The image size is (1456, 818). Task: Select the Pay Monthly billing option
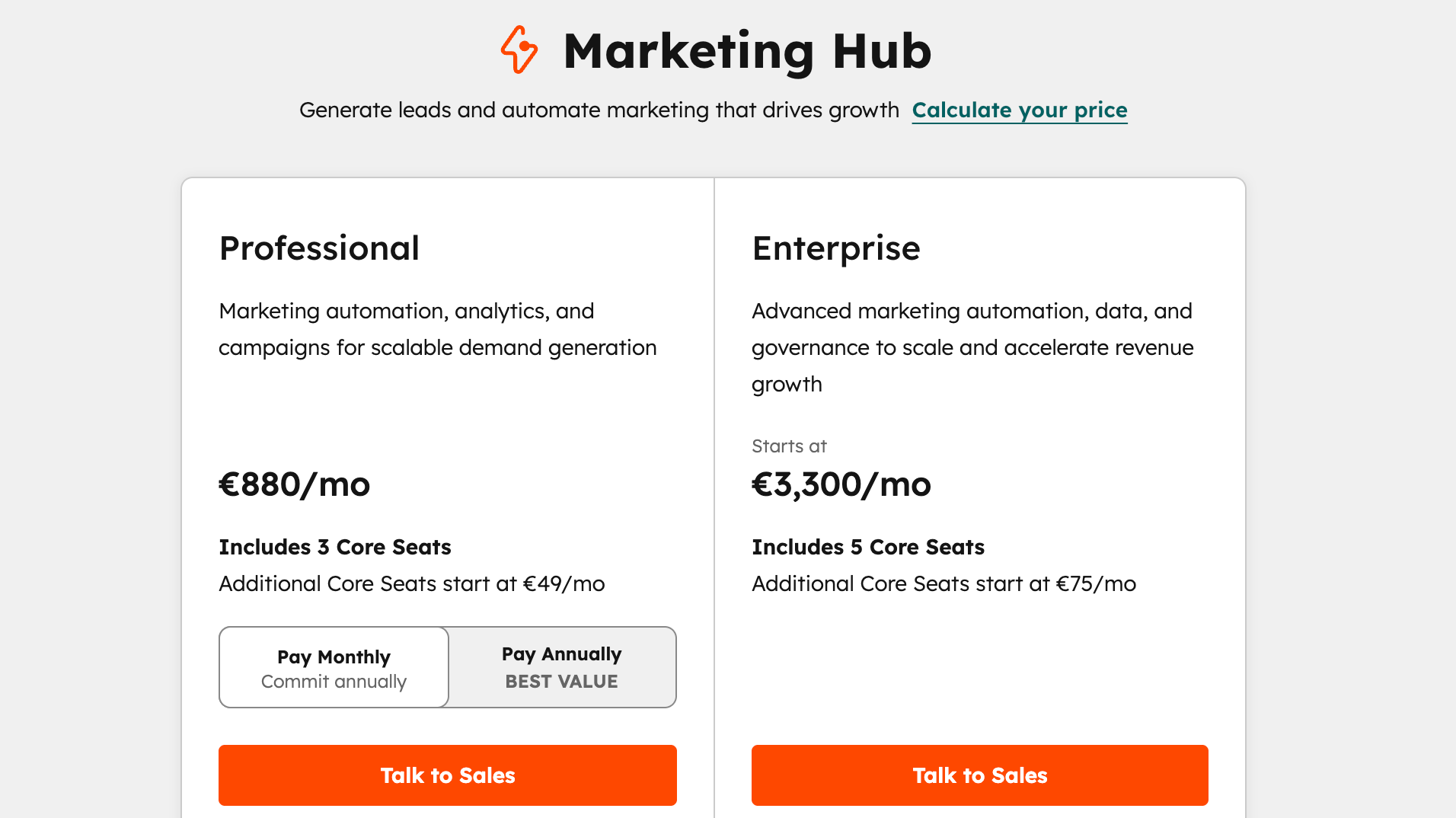pyautogui.click(x=333, y=667)
